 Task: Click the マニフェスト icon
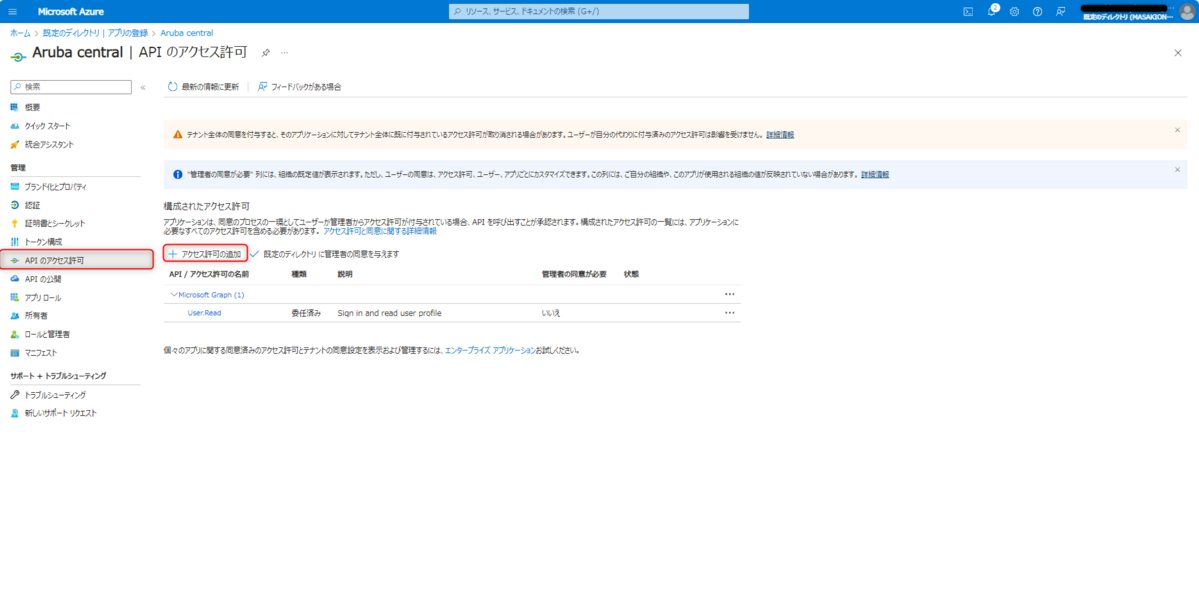coord(15,353)
